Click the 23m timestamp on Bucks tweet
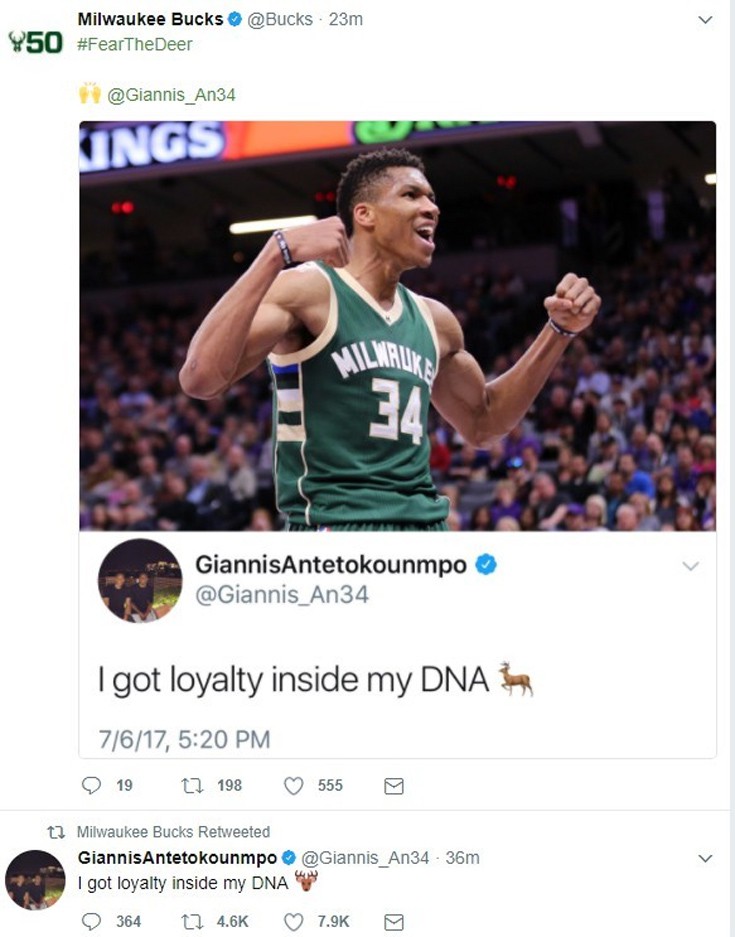Viewport: 735px width, 937px height. (x=346, y=19)
